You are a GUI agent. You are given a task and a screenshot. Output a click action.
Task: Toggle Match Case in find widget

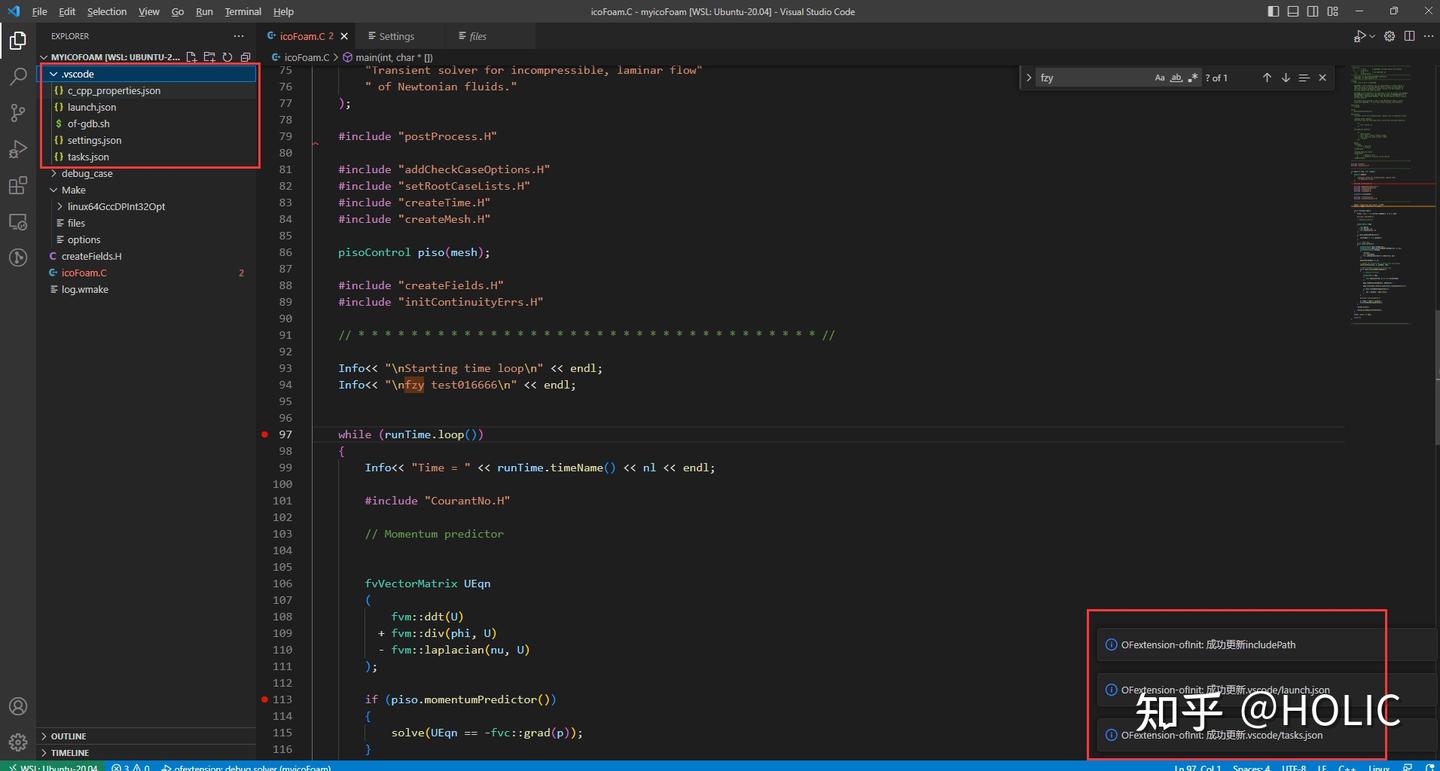[1160, 77]
